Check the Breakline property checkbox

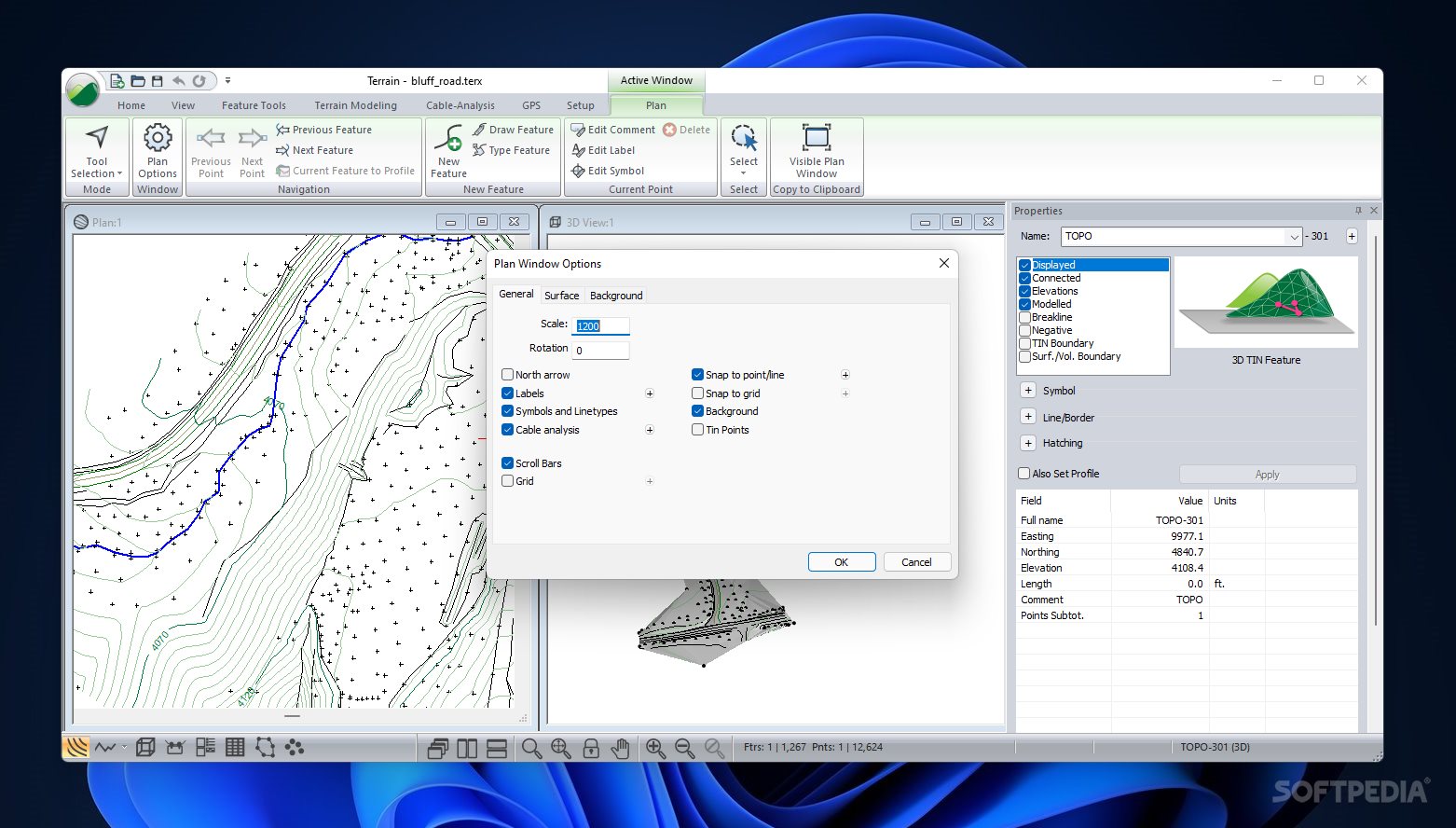pos(1024,317)
